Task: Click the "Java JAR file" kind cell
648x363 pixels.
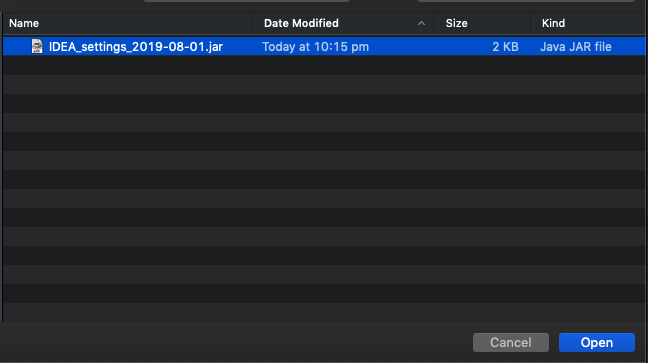Action: pos(576,47)
